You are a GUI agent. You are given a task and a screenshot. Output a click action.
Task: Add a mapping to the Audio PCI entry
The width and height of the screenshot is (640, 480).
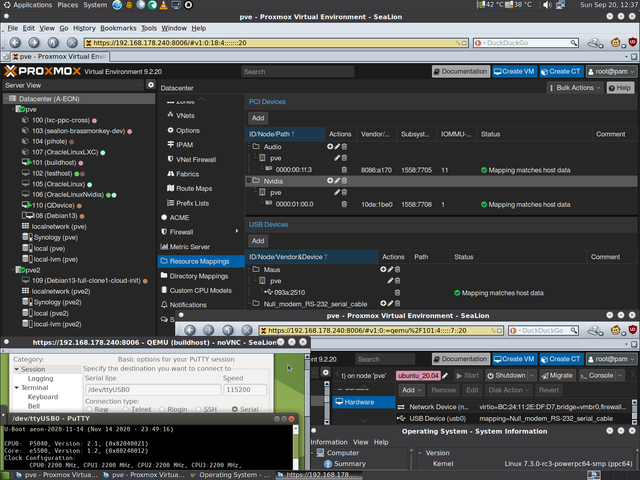pyautogui.click(x=330, y=147)
